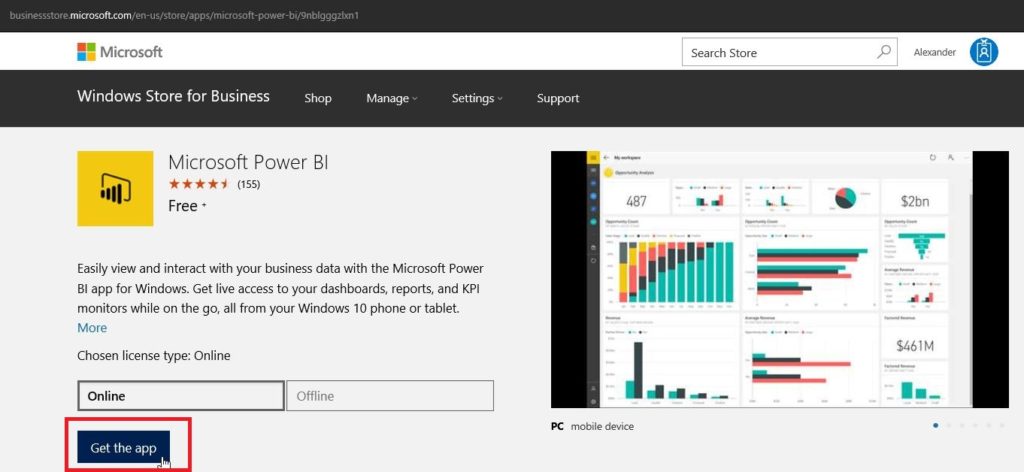
Task: Click the Power BI app icon
Action: 115,189
